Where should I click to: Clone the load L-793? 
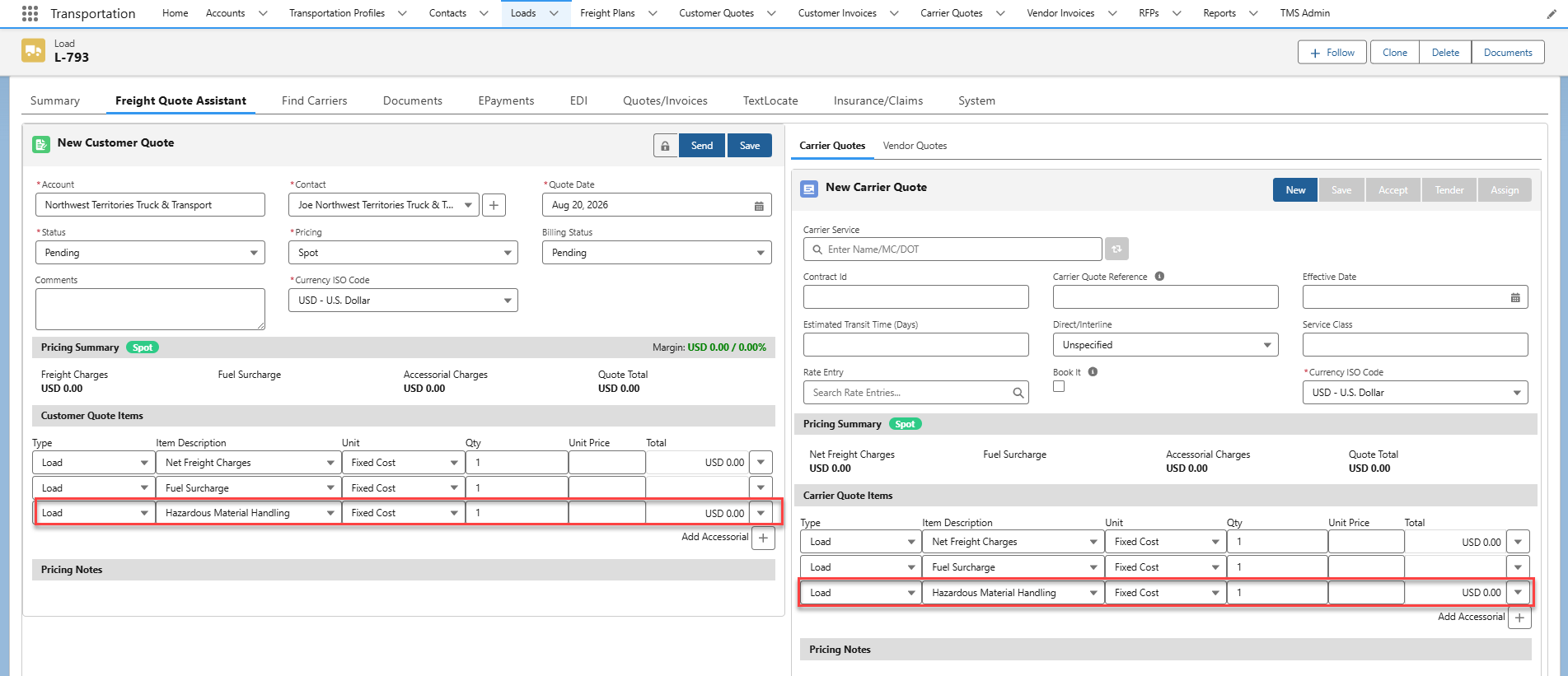click(x=1395, y=53)
